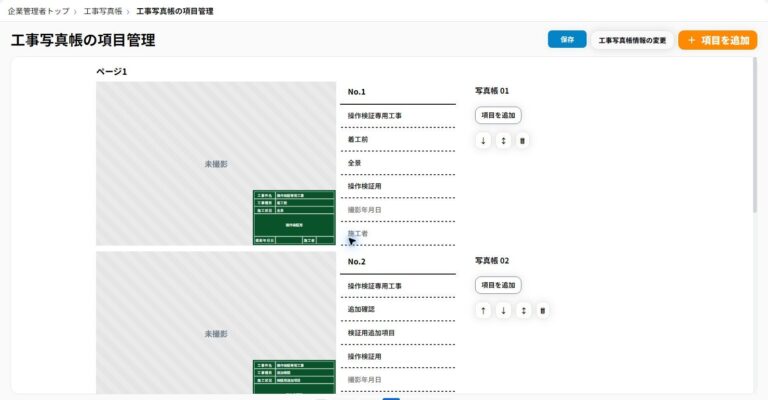Click the orange ＋項目を追加 button
The height and width of the screenshot is (400, 768).
[718, 40]
